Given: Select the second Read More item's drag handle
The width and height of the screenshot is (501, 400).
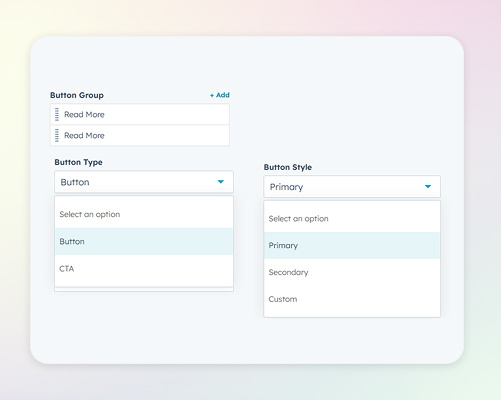Looking at the screenshot, I should [57, 135].
